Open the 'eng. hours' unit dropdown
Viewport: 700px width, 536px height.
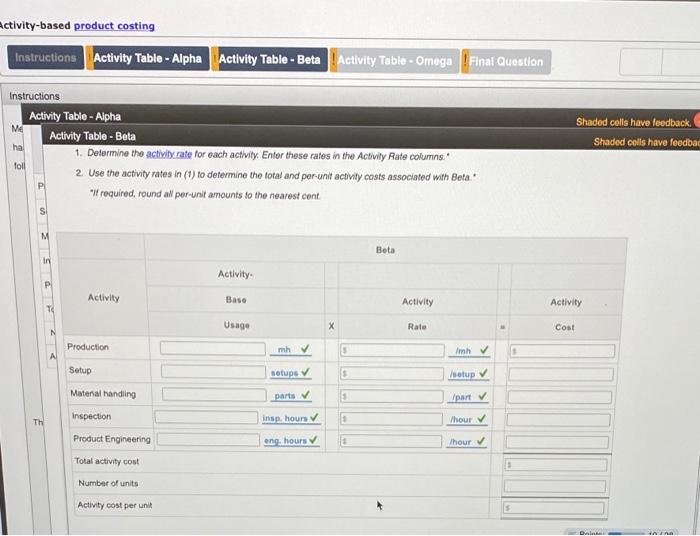click(x=285, y=440)
